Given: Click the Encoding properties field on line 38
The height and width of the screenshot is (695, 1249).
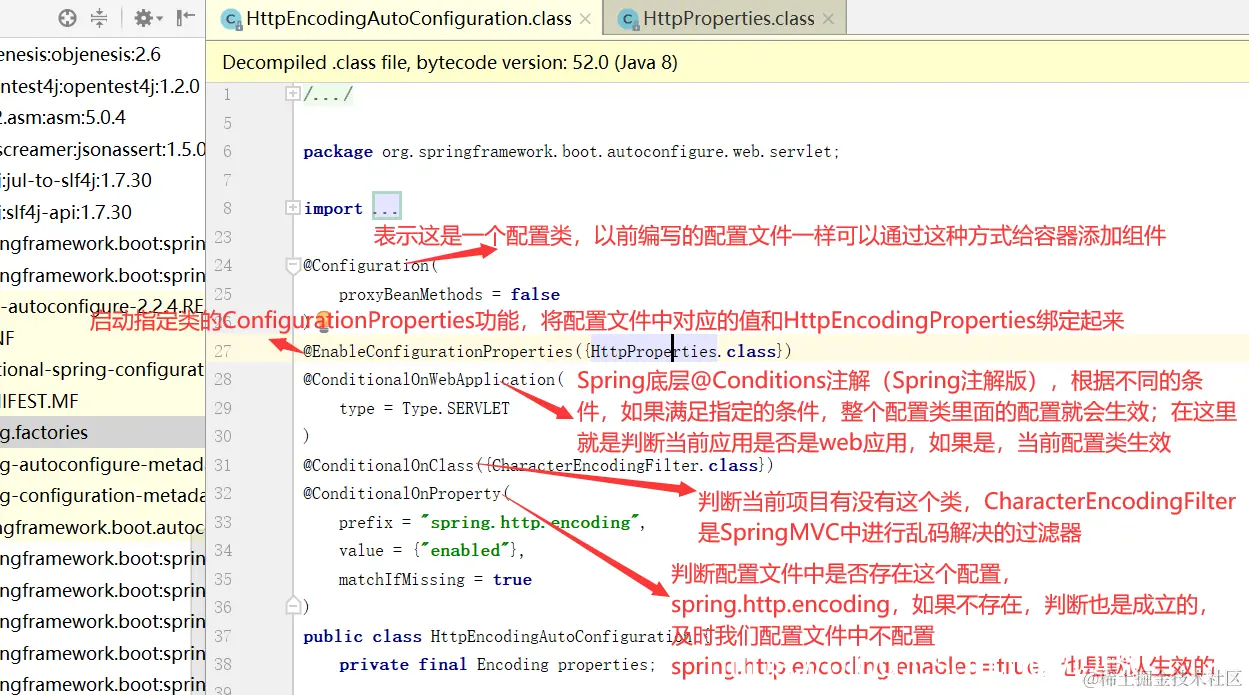Looking at the screenshot, I should (565, 665).
